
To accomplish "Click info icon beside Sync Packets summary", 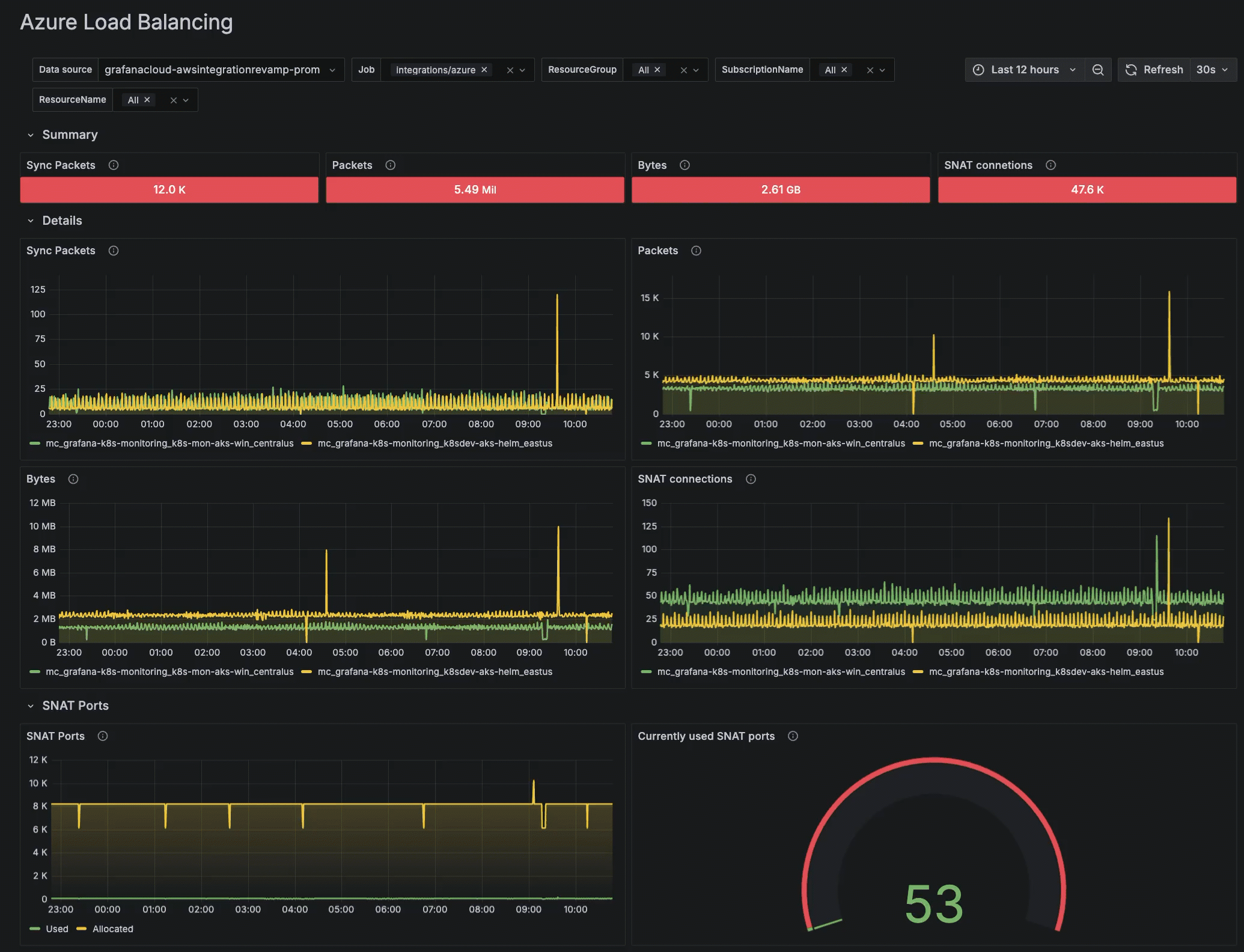I will pos(114,165).
